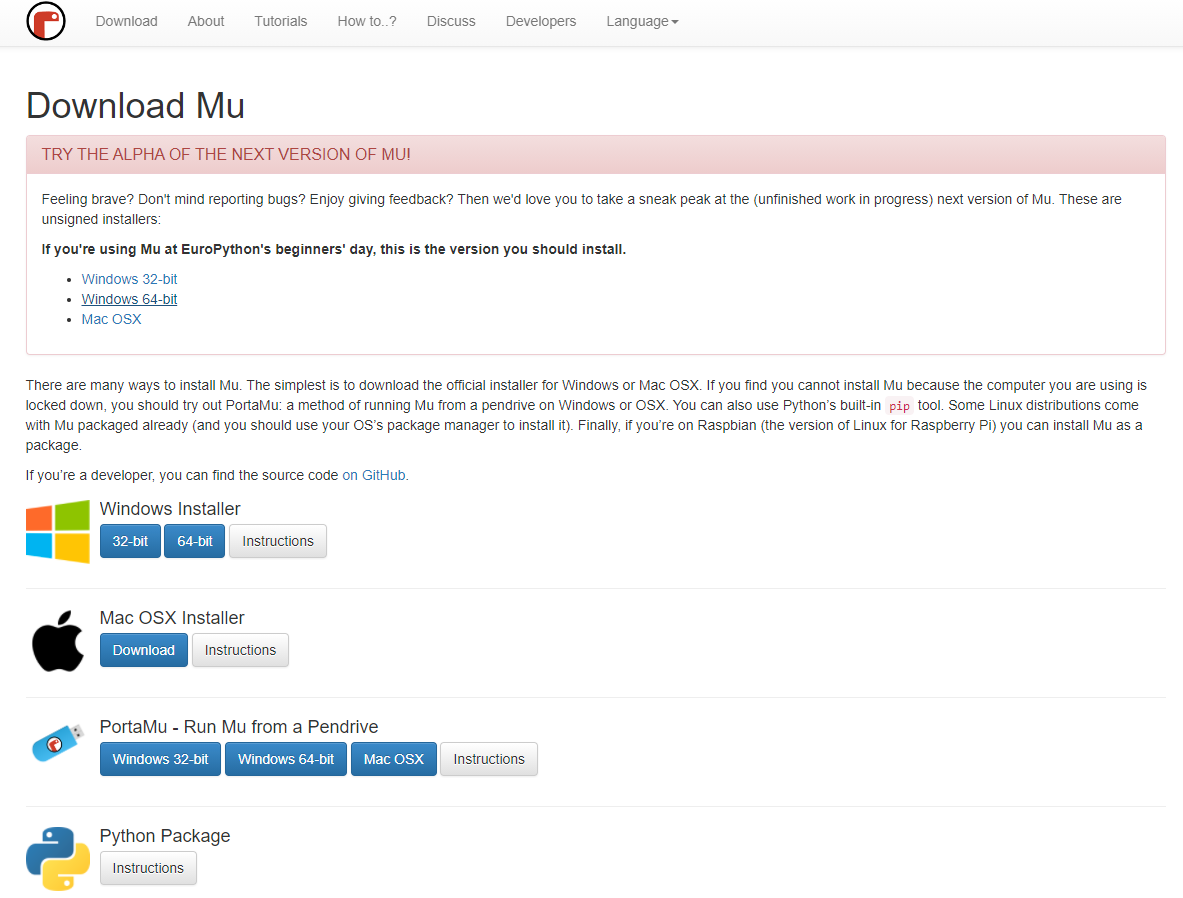Download PortaMu Windows 32-bit
1183x898 pixels.
[x=160, y=759]
